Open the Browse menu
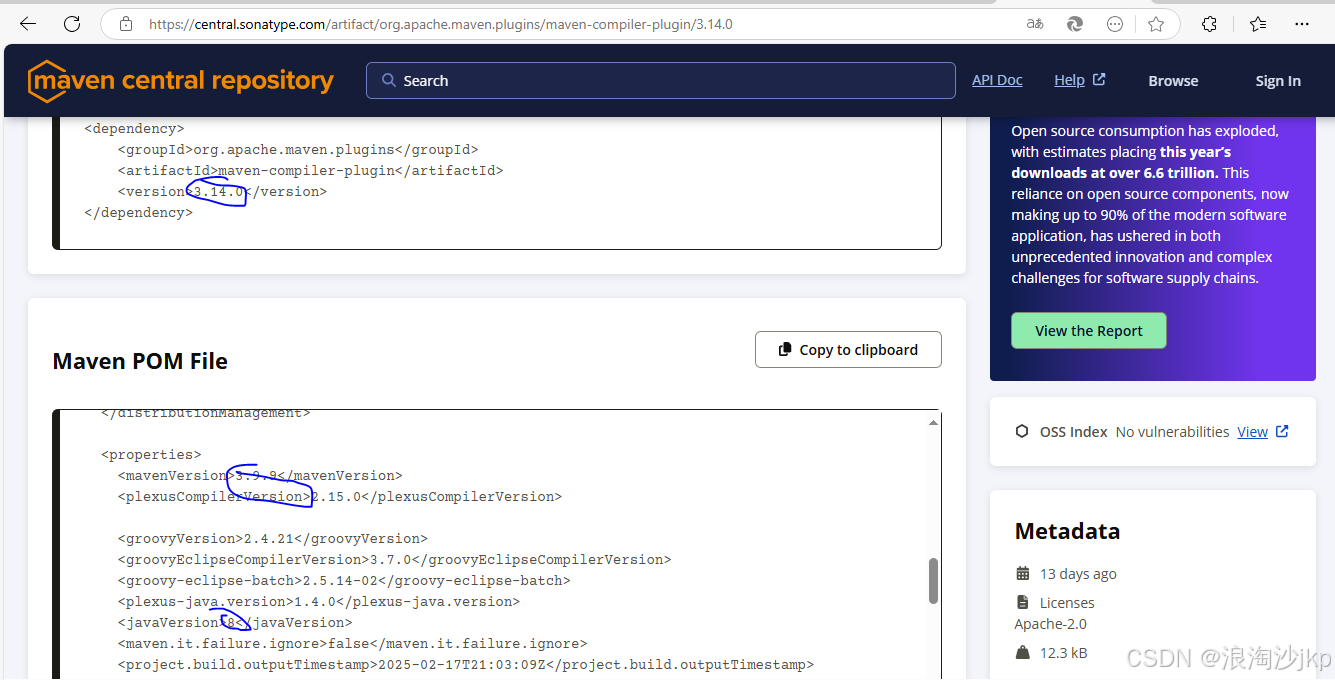 [1173, 81]
